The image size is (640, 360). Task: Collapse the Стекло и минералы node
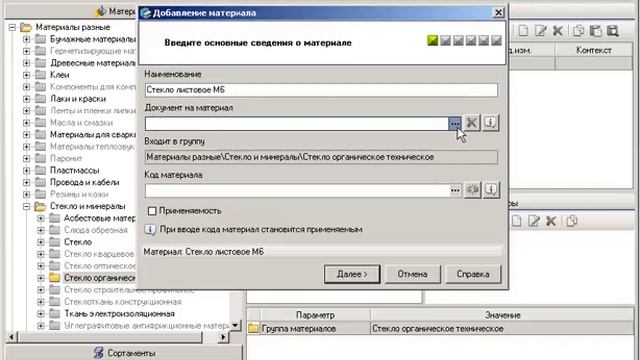click(27, 207)
